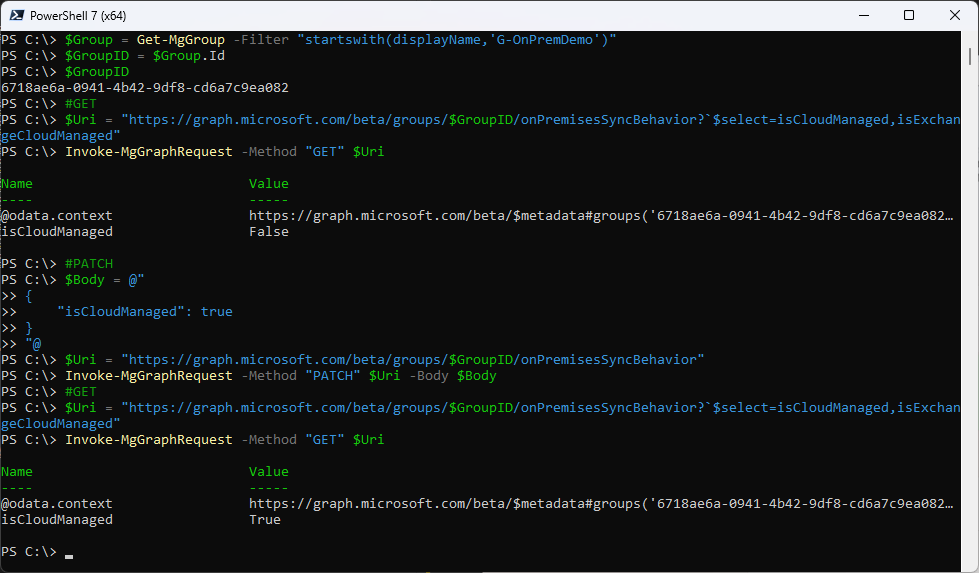Click the opening curly brace of the JSON body
Screen dimensions: 979x573
click(x=28, y=296)
